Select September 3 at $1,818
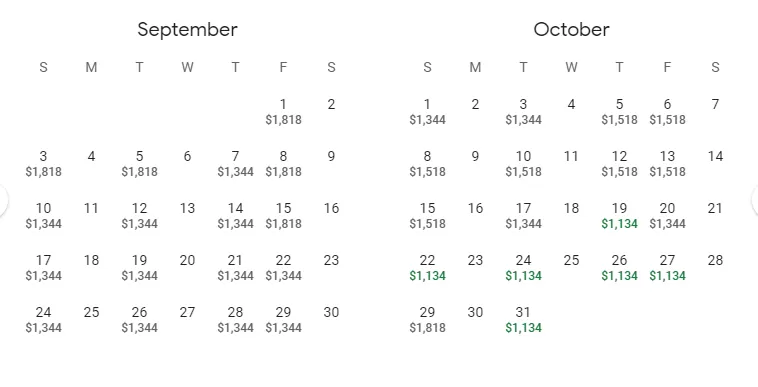This screenshot has height=387, width=758. pos(44,163)
